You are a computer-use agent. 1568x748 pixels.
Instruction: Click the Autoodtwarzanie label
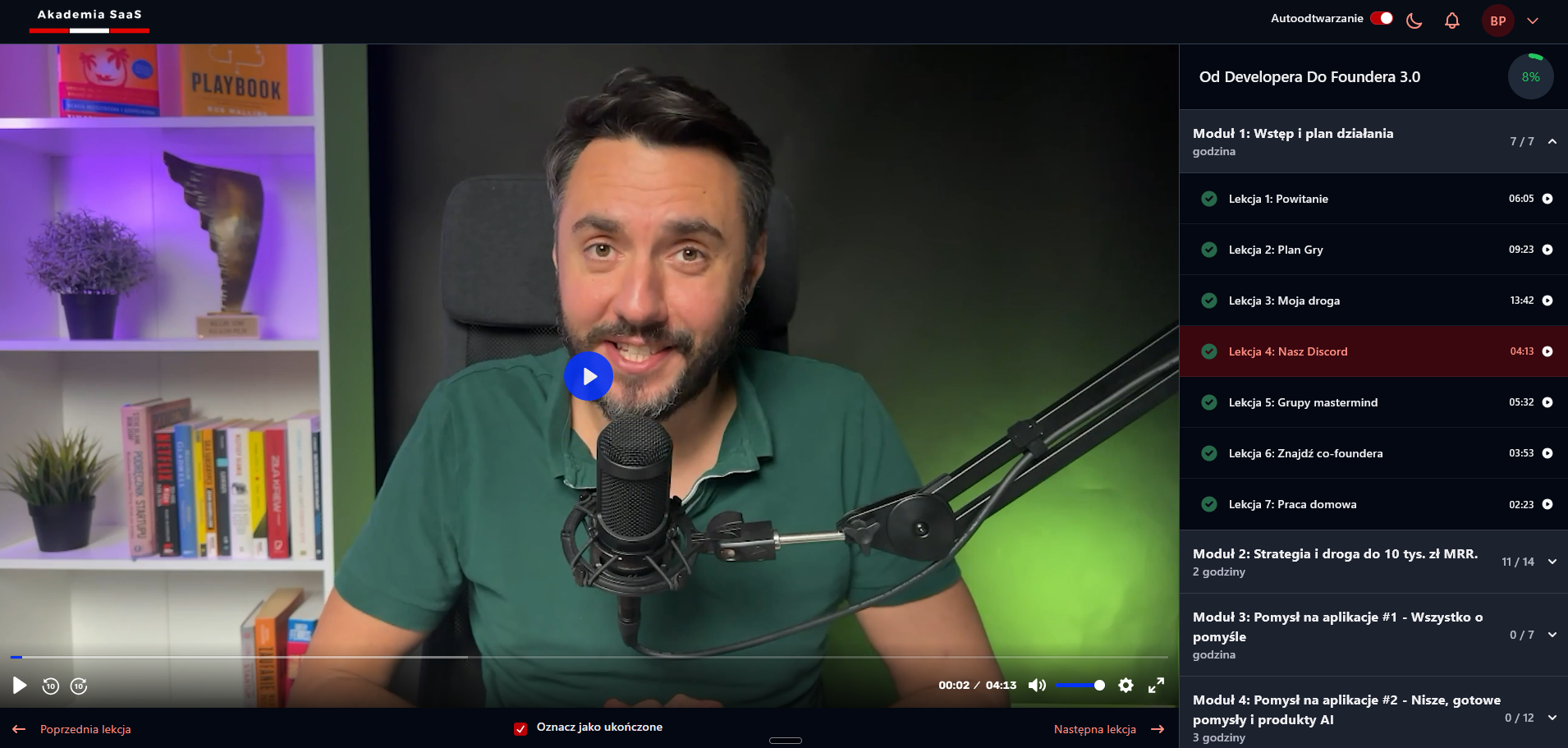[1317, 18]
